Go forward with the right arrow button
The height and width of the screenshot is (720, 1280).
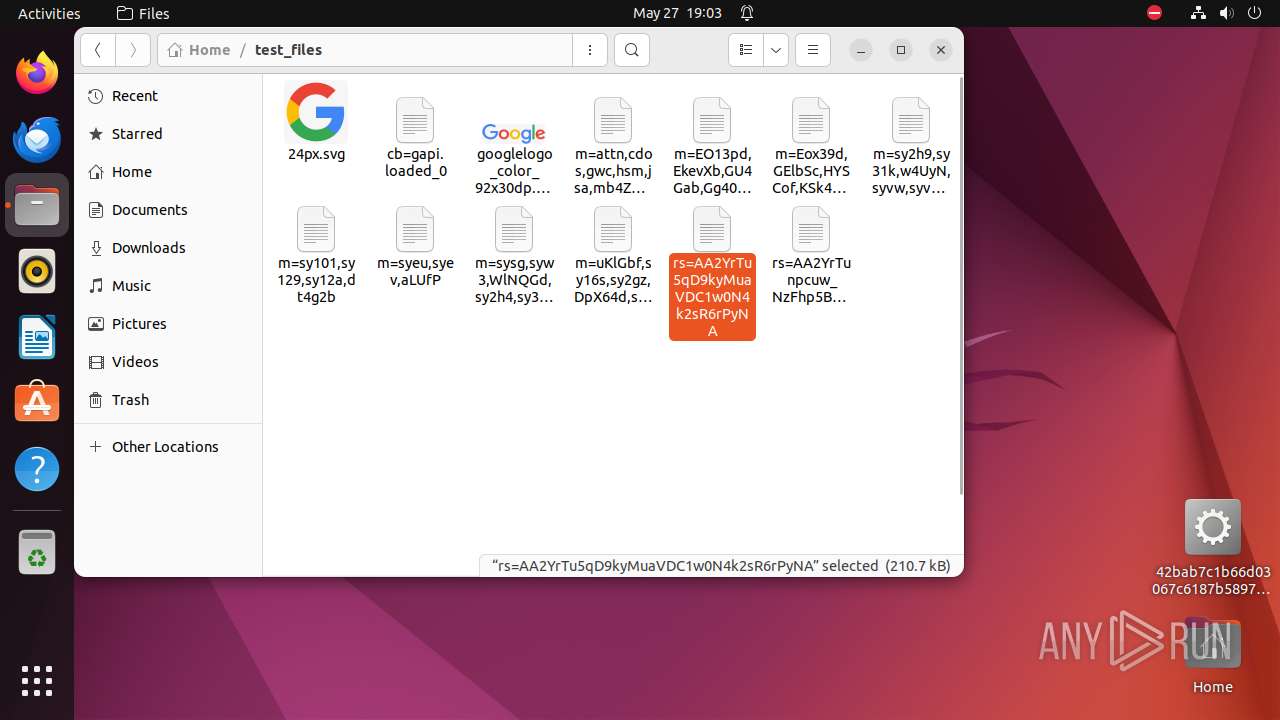(x=133, y=50)
